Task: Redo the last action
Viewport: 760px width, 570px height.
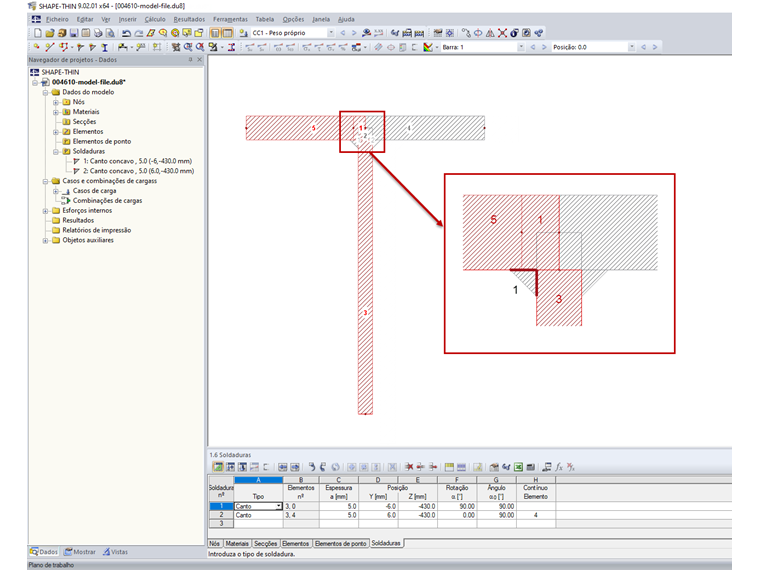Action: point(139,33)
